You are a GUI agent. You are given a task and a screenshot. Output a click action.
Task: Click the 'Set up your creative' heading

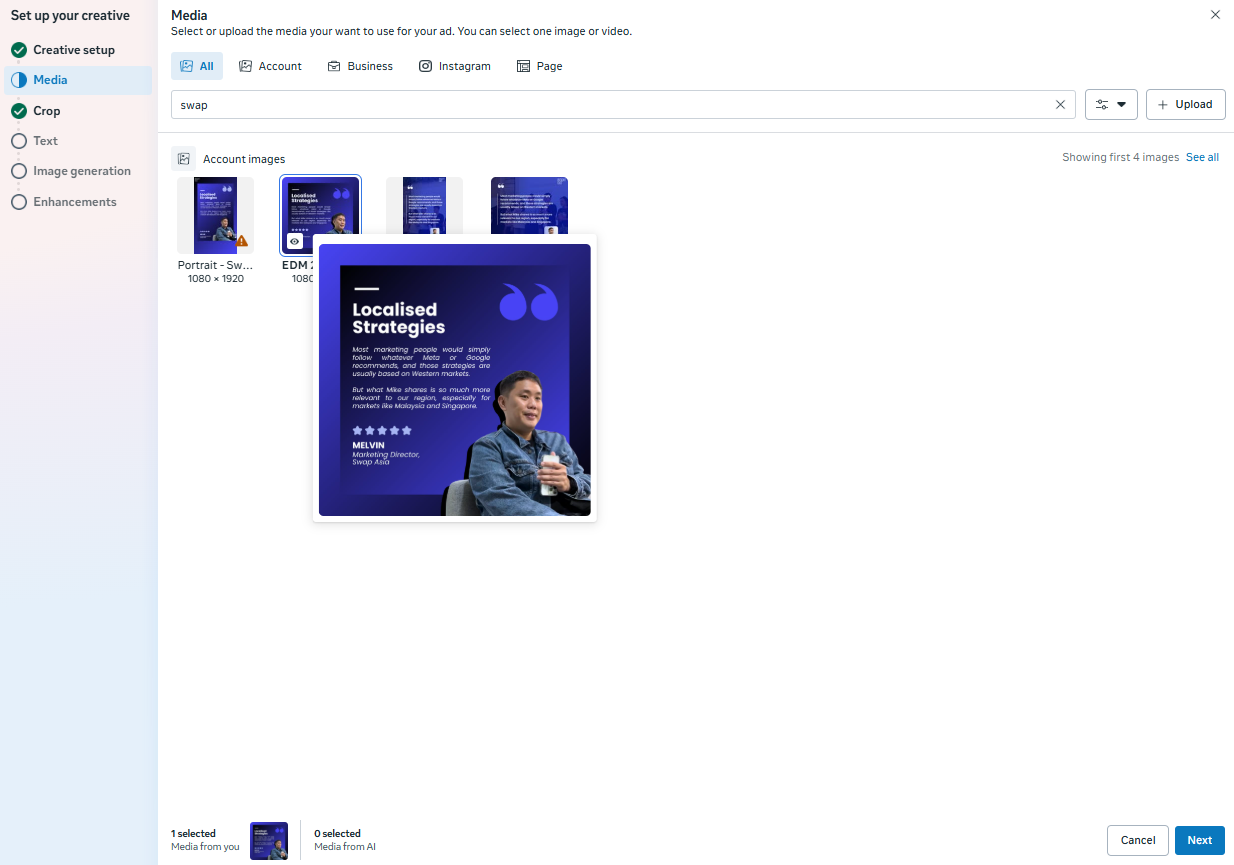(x=70, y=15)
